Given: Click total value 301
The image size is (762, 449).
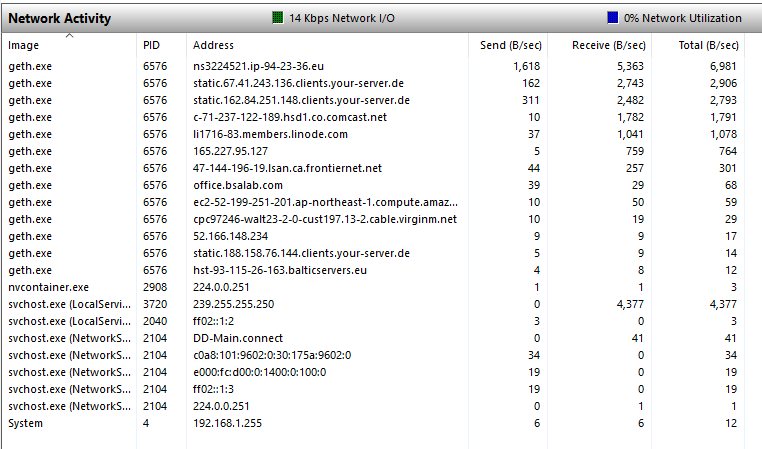Looking at the screenshot, I should click(x=727, y=168).
